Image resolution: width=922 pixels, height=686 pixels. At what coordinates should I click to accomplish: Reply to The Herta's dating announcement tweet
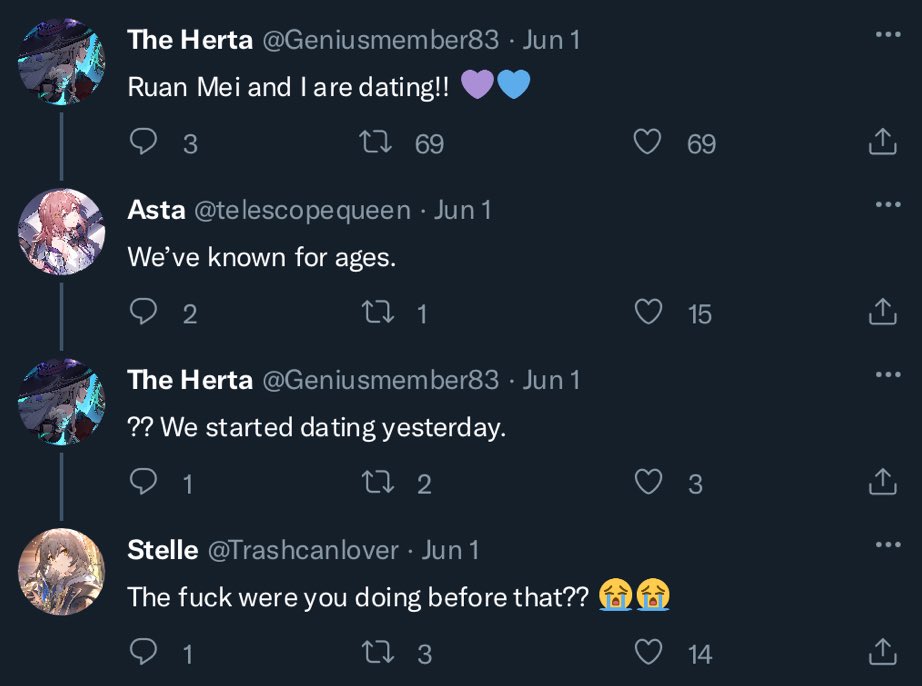tap(146, 143)
